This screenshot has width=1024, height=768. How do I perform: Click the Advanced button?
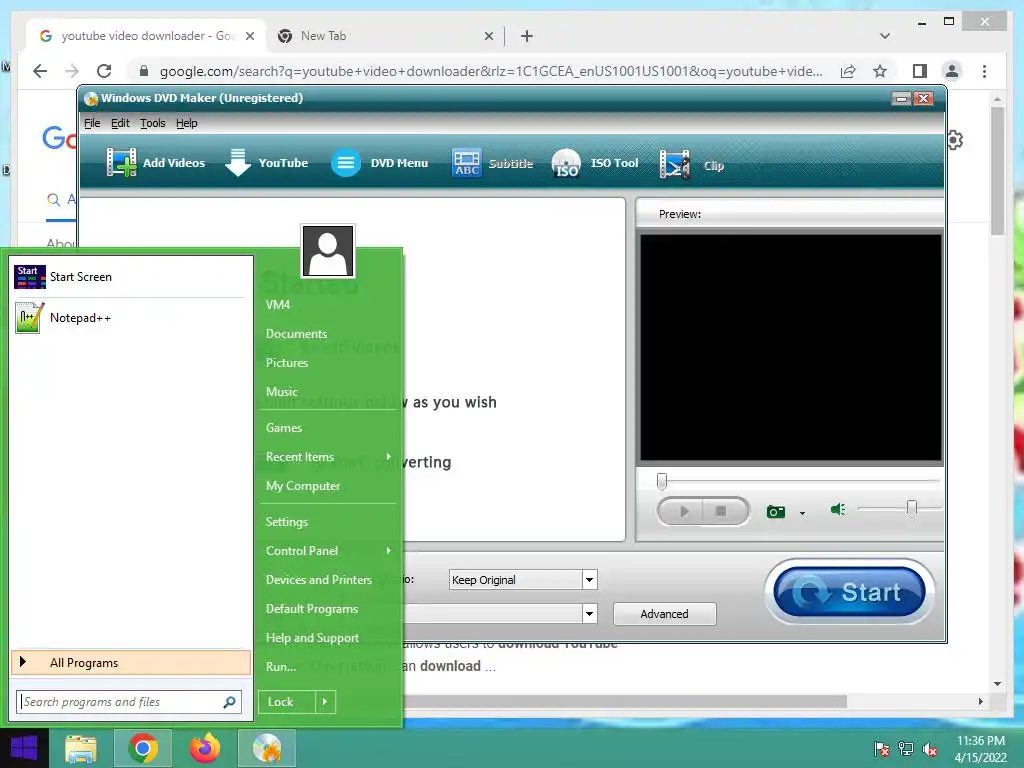tap(664, 614)
